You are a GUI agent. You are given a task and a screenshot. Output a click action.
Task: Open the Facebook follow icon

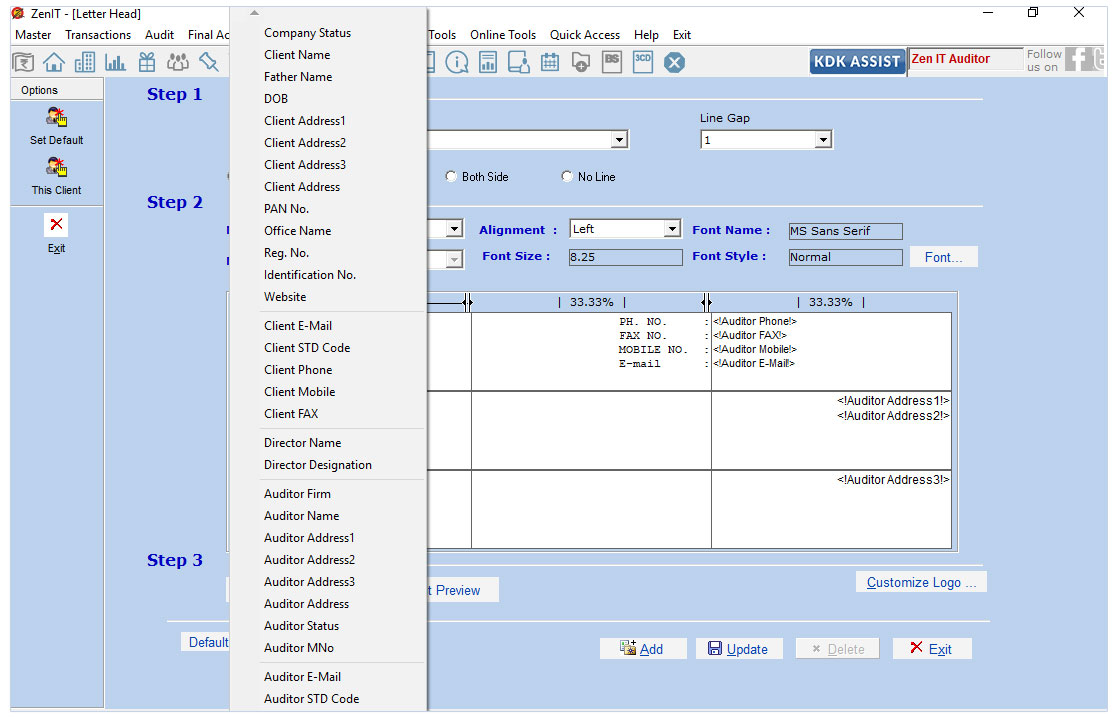tap(1079, 60)
